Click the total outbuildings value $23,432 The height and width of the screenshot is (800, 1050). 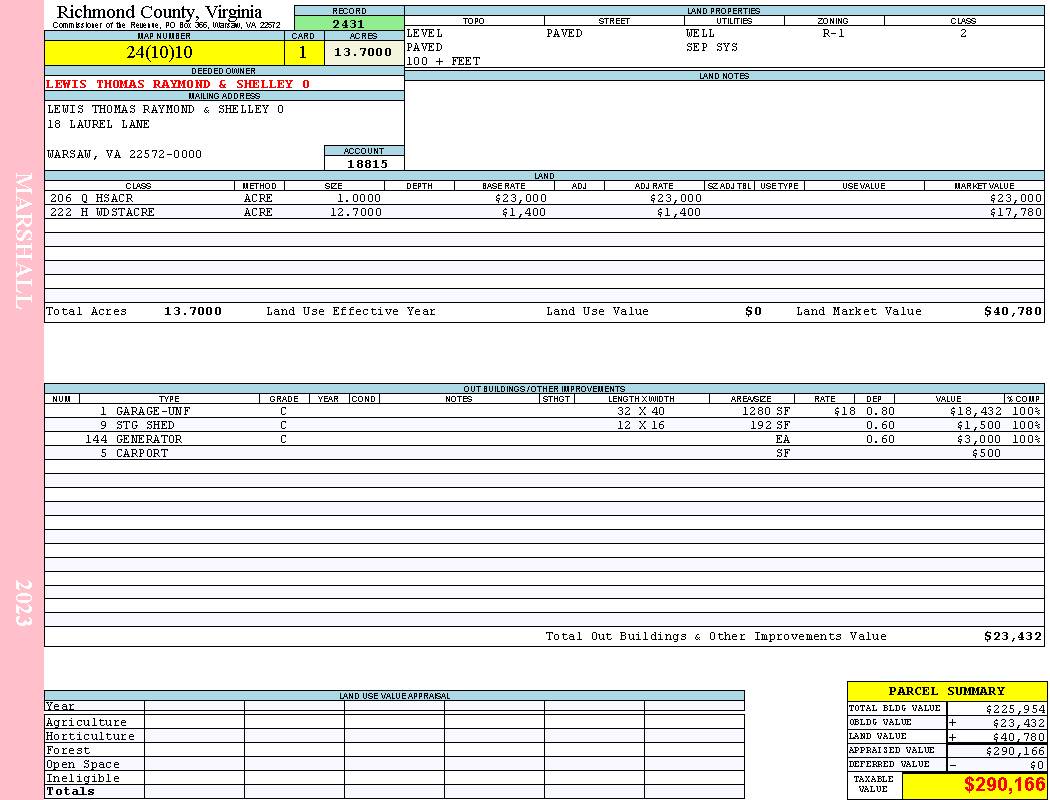pyautogui.click(x=1012, y=637)
